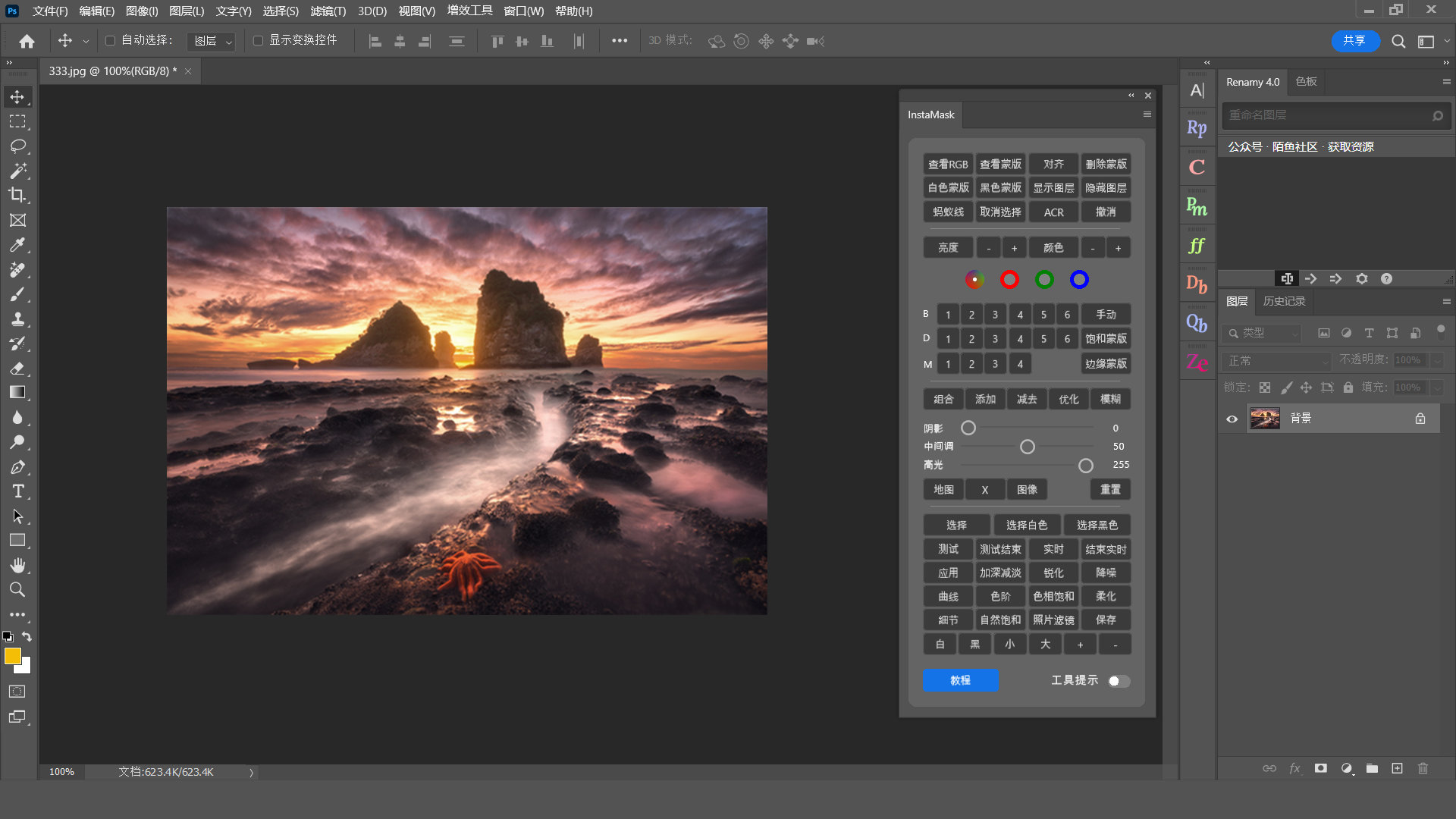
Task: Select the Path Selection tool
Action: 17,516
